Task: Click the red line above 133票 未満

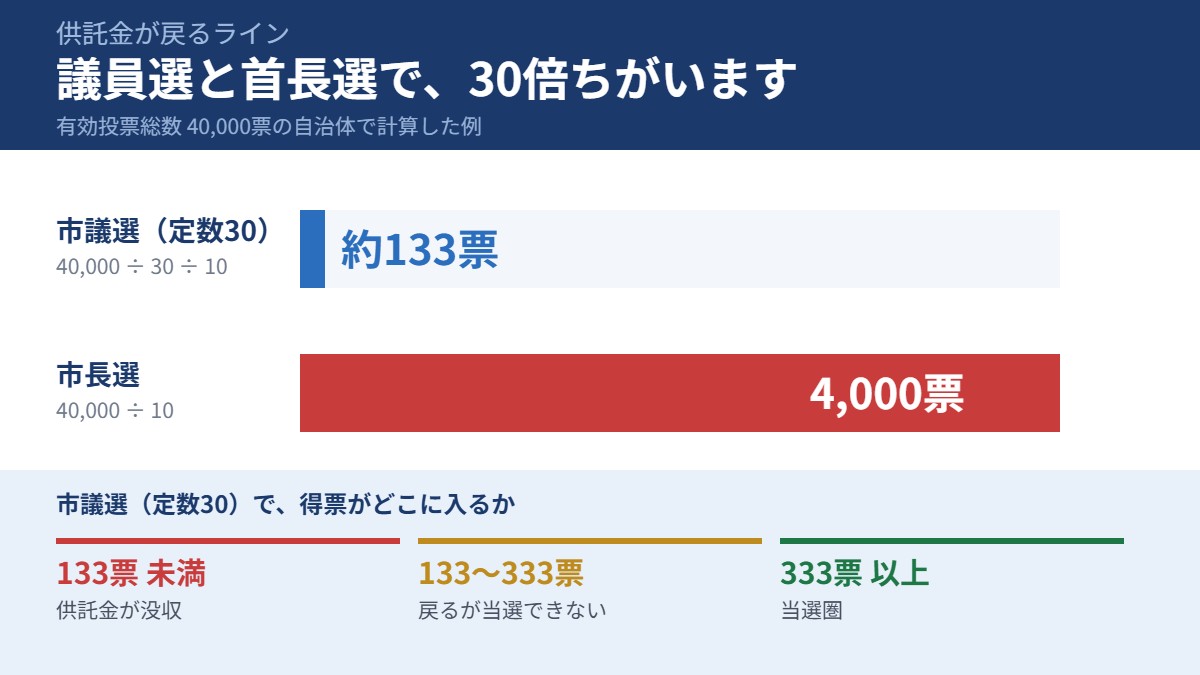Action: point(228,541)
